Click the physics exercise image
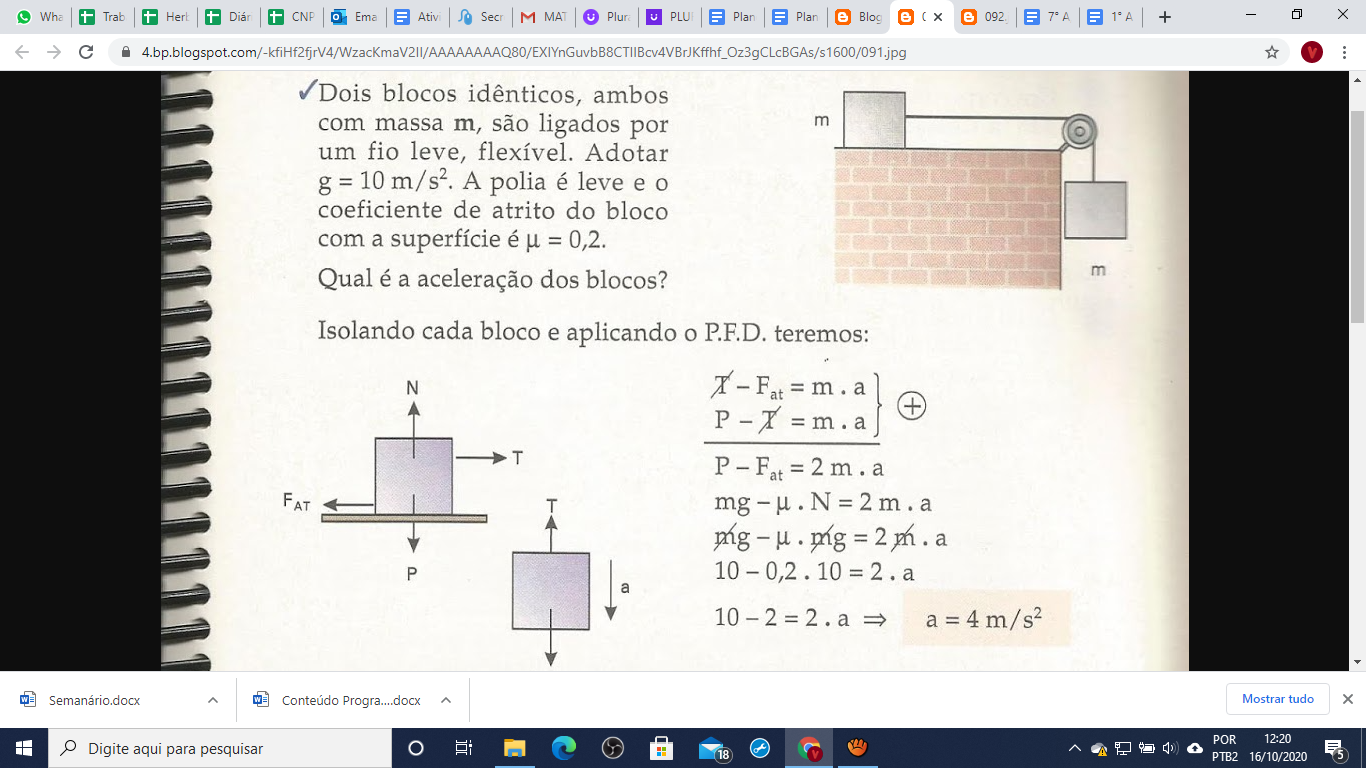Viewport: 1366px width, 768px height. pos(675,370)
